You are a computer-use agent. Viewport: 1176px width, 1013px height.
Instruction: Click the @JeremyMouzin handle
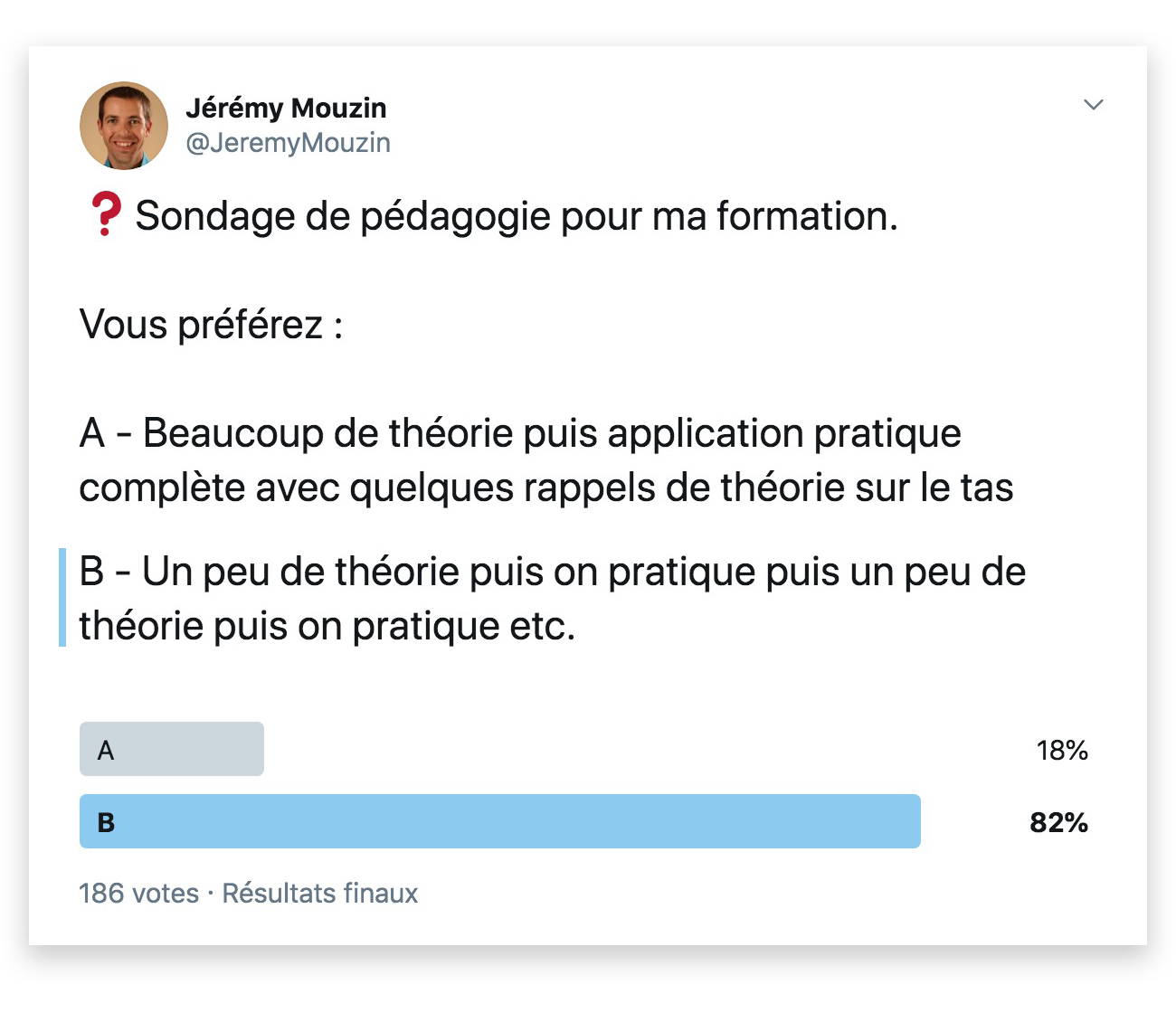(288, 143)
